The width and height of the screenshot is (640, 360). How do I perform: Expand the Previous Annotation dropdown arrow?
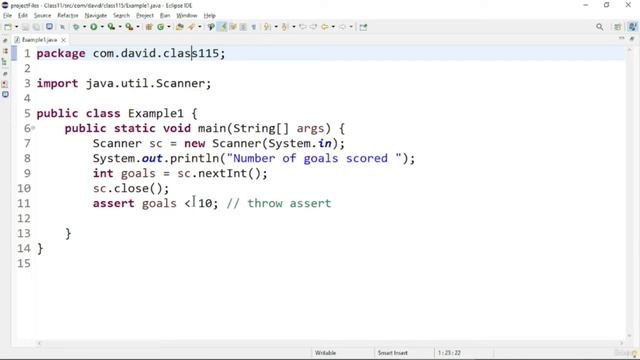(x=294, y=27)
